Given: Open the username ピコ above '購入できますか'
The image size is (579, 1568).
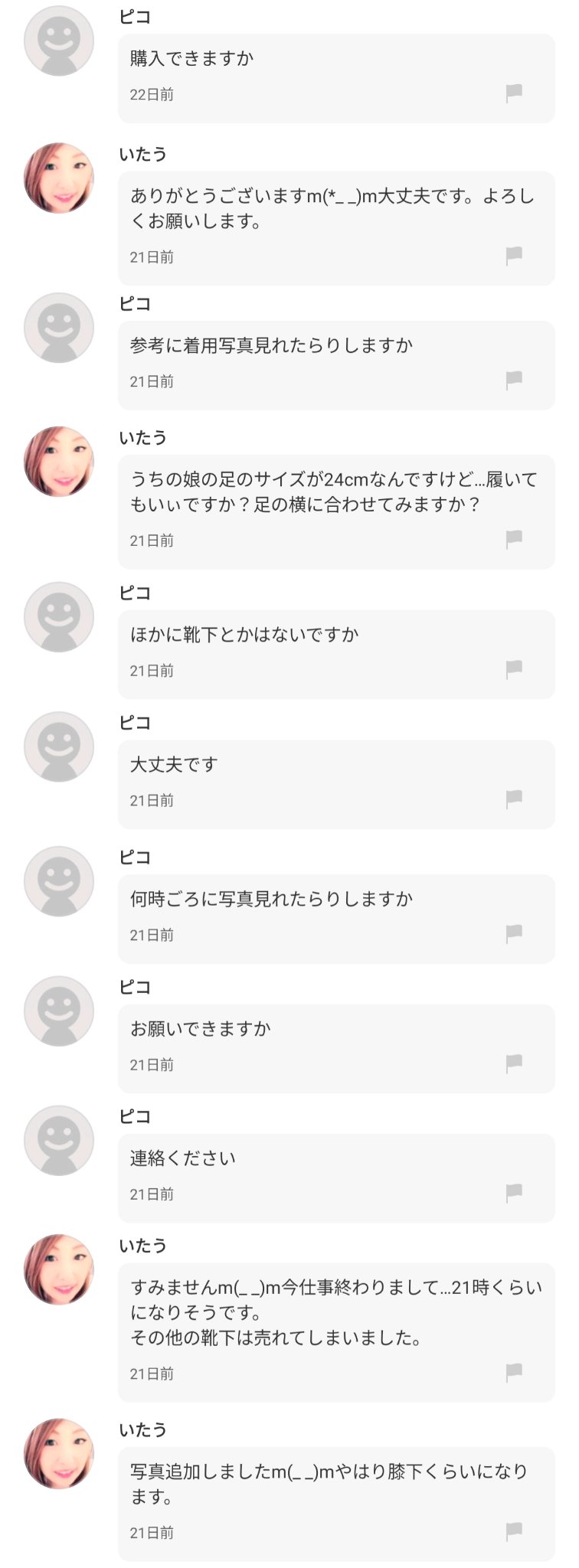Looking at the screenshot, I should coord(135,16).
